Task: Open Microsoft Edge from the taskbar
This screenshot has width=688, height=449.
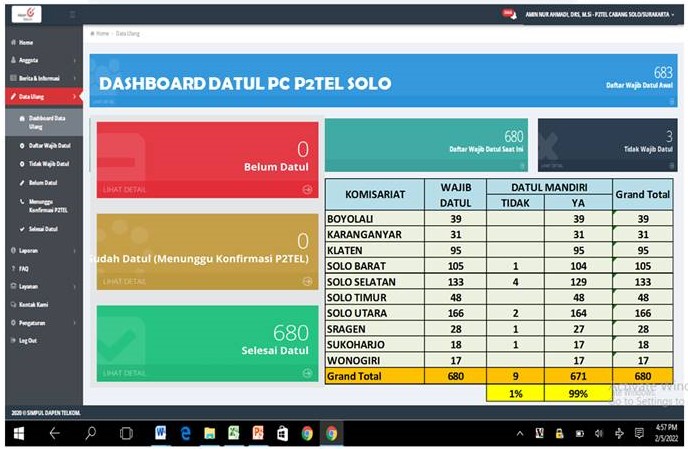Action: pyautogui.click(x=186, y=434)
